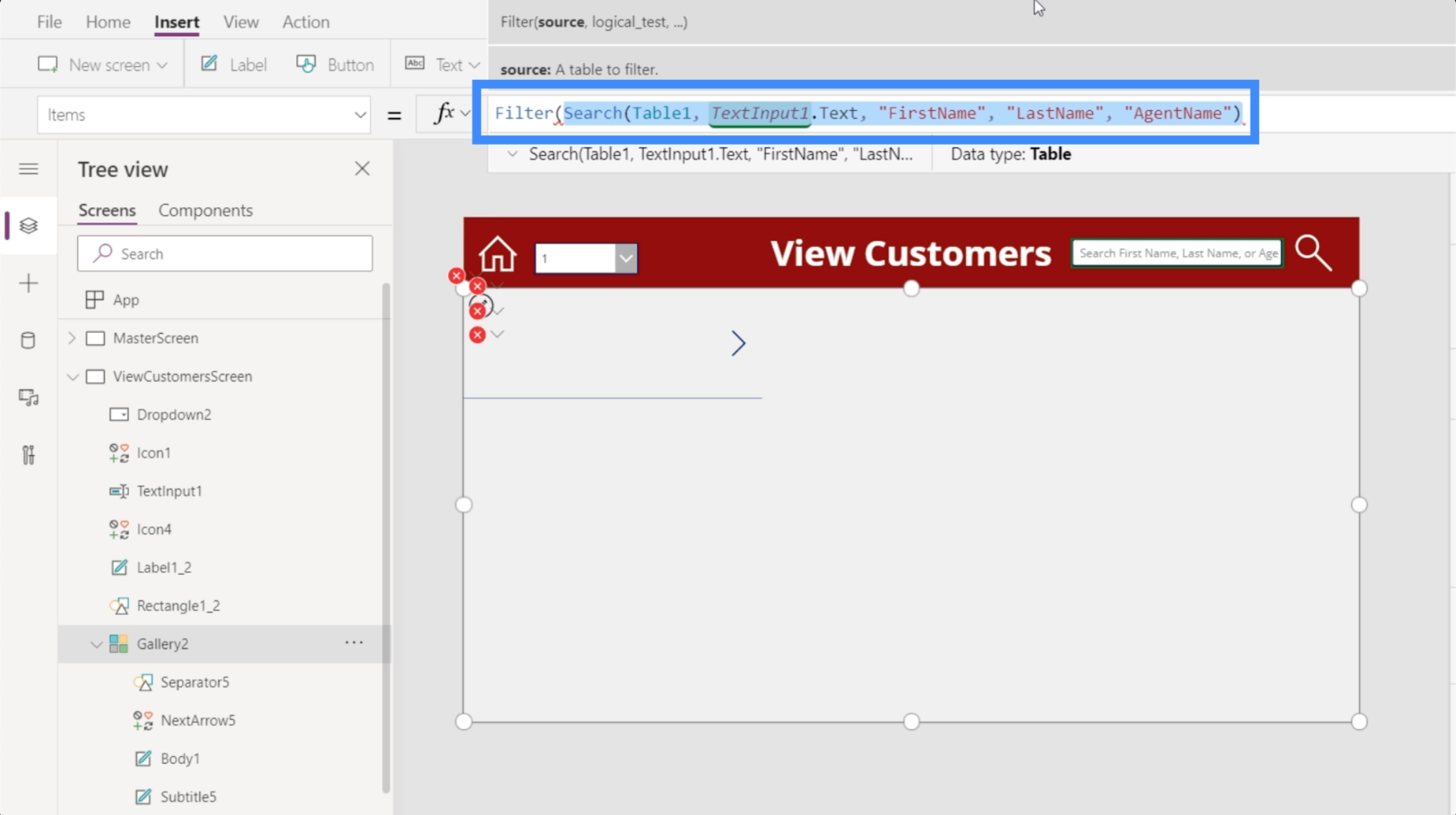The width and height of the screenshot is (1456, 815).
Task: Select Icon1 in tree view
Action: (153, 453)
